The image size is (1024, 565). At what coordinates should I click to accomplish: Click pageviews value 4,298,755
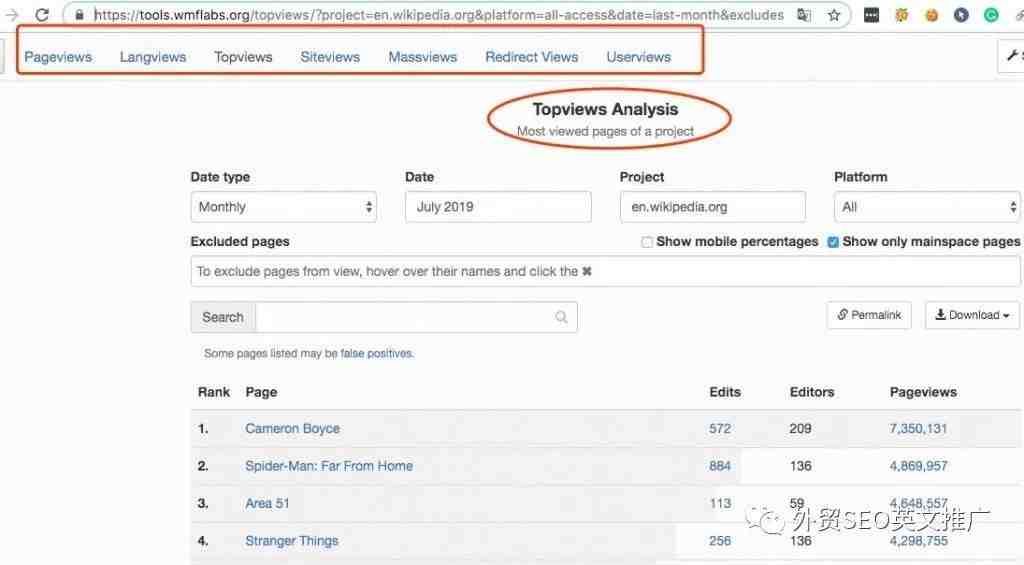[918, 541]
